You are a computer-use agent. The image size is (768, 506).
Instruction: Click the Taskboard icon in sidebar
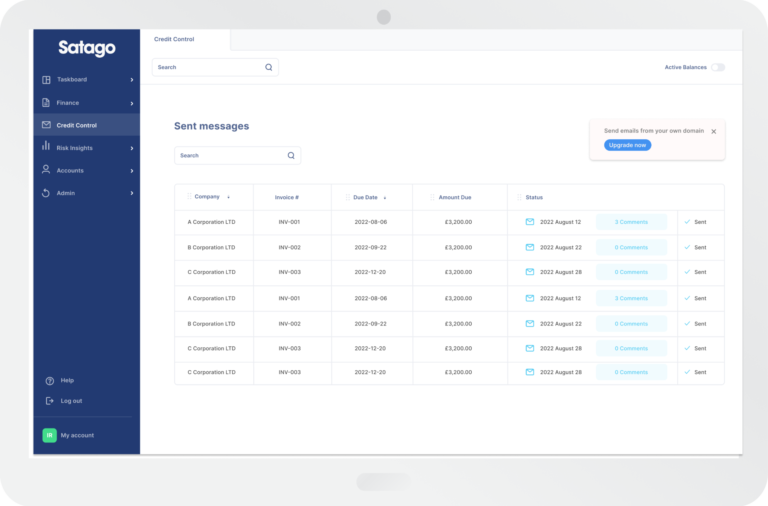(46, 80)
